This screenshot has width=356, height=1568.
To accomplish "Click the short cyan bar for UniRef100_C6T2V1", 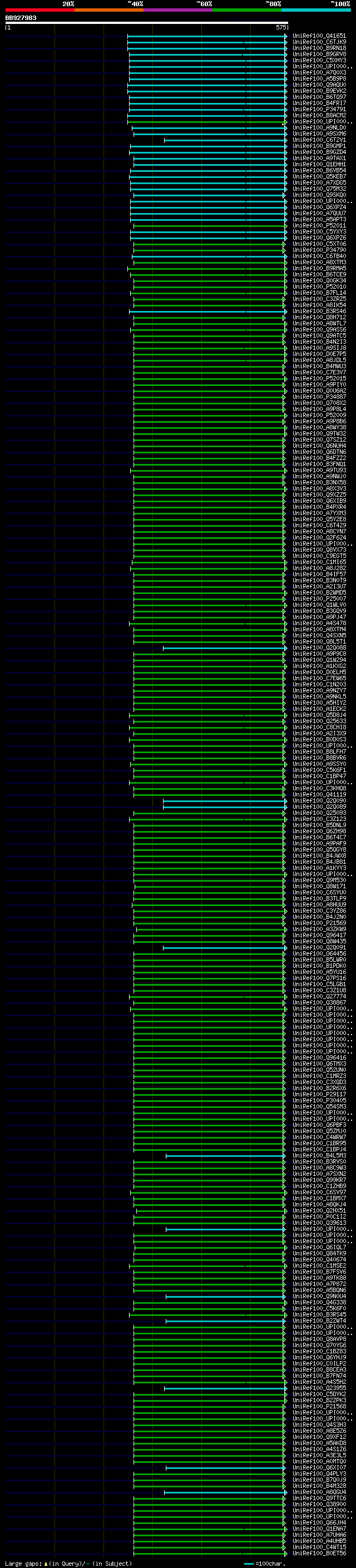I will tap(225, 140).
